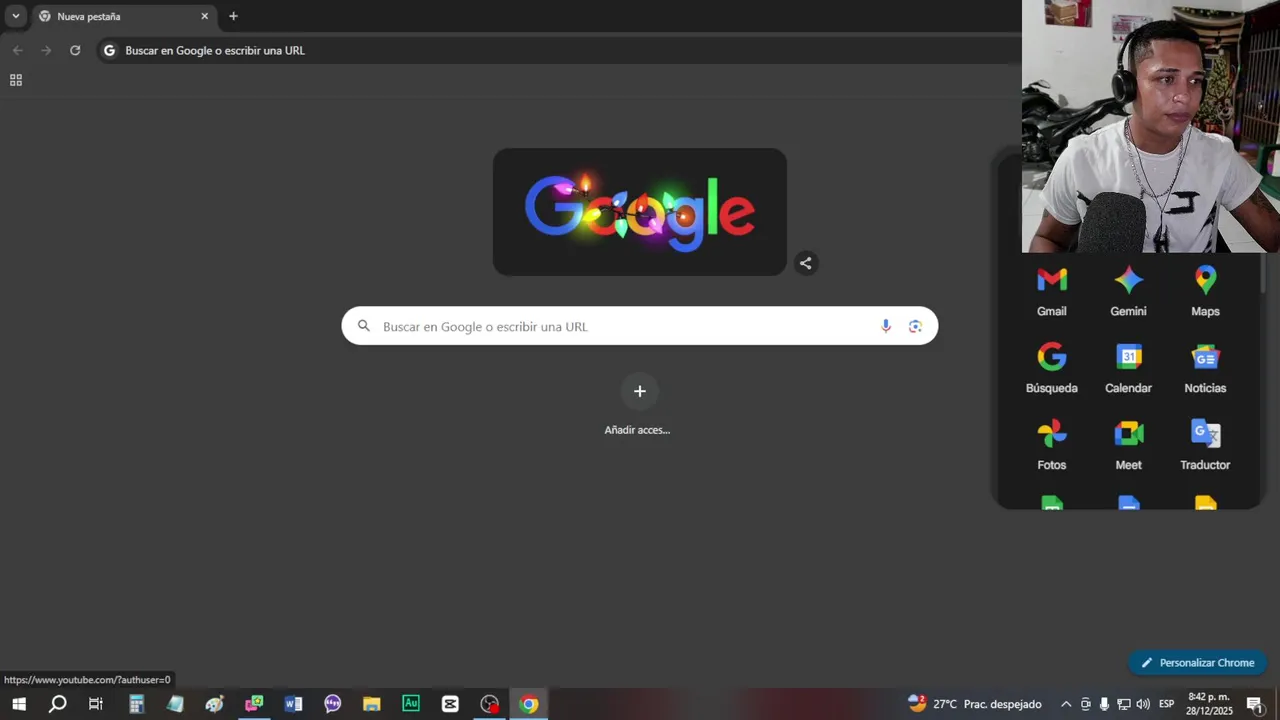The width and height of the screenshot is (1280, 720).
Task: Open Búsqueda in the Google apps panel
Action: point(1051,368)
